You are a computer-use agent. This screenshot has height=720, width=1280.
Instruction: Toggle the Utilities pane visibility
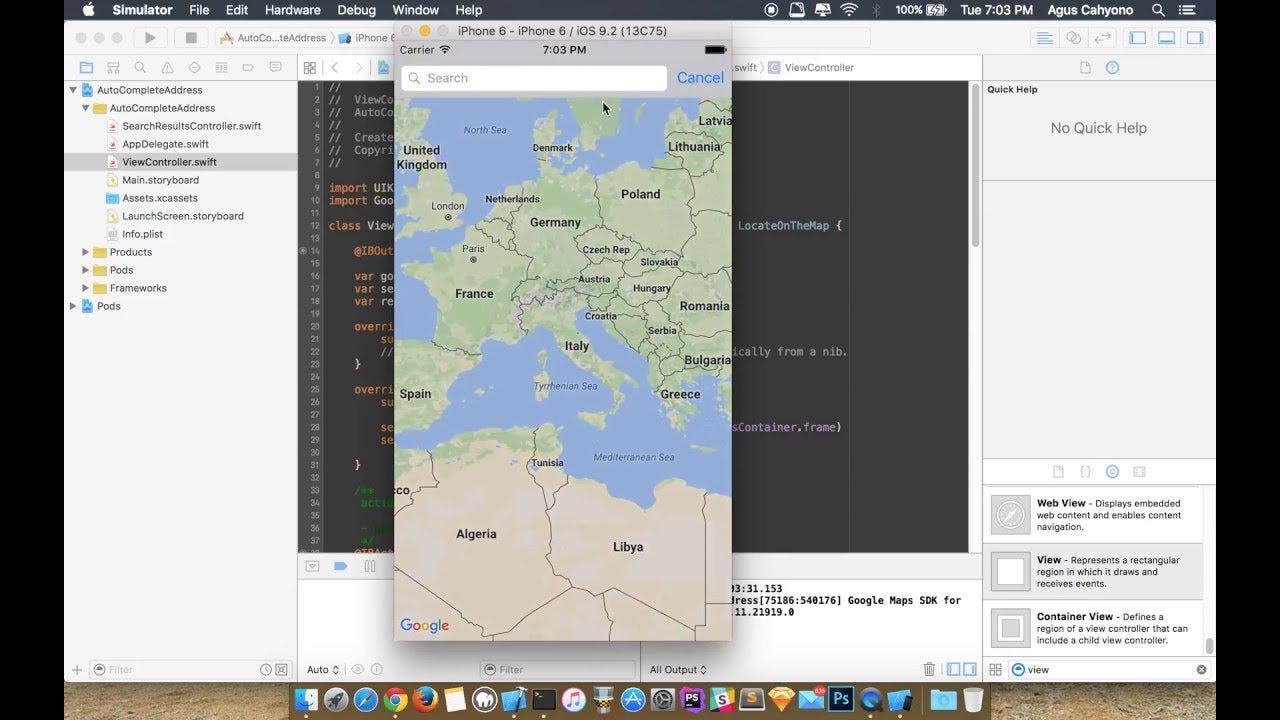(1196, 38)
